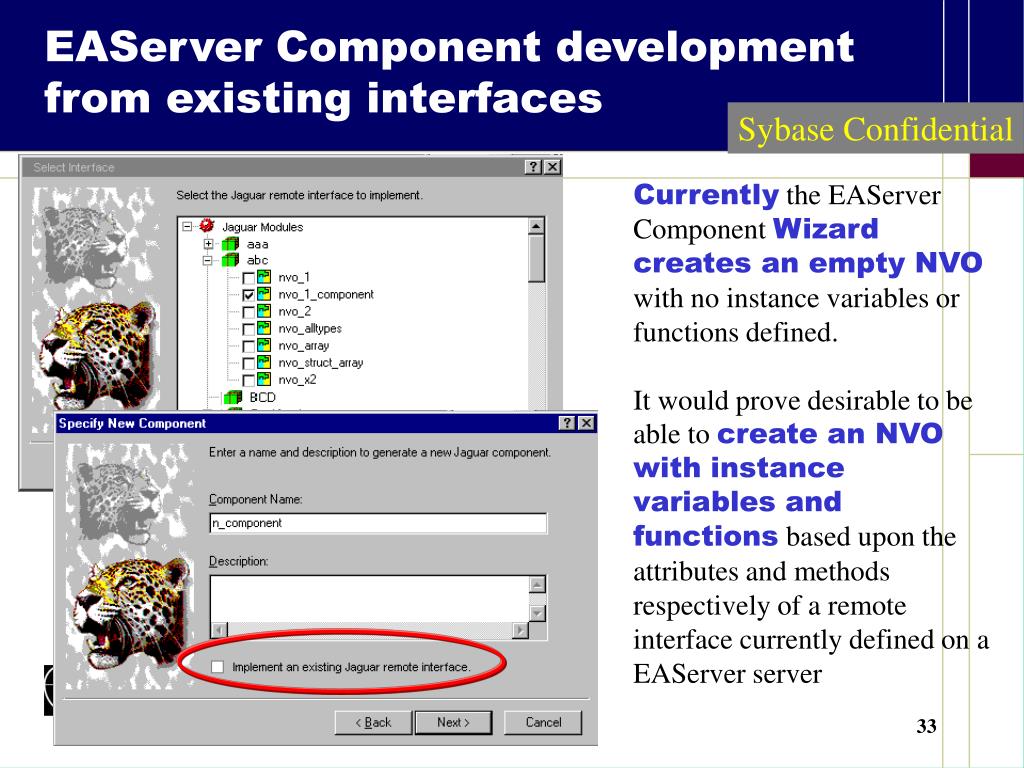Select the aaa tree label
Image resolution: width=1024 pixels, height=768 pixels.
point(257,244)
